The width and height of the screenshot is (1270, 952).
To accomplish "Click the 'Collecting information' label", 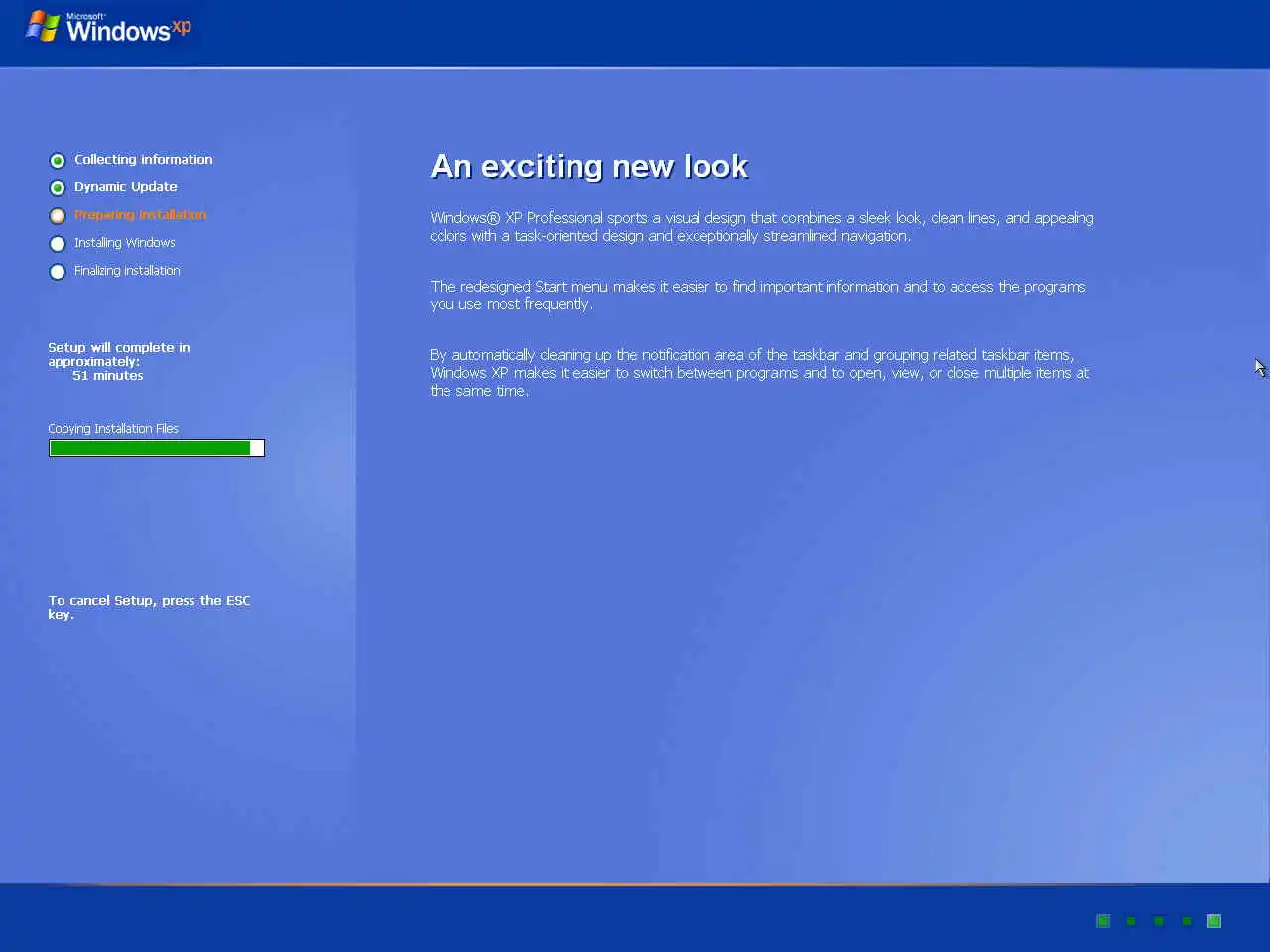I will 143,159.
